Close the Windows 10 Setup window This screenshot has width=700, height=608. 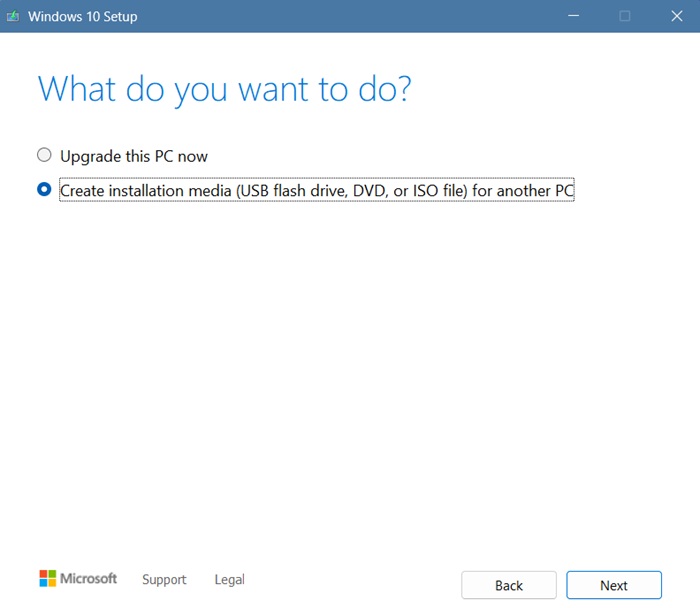click(677, 16)
